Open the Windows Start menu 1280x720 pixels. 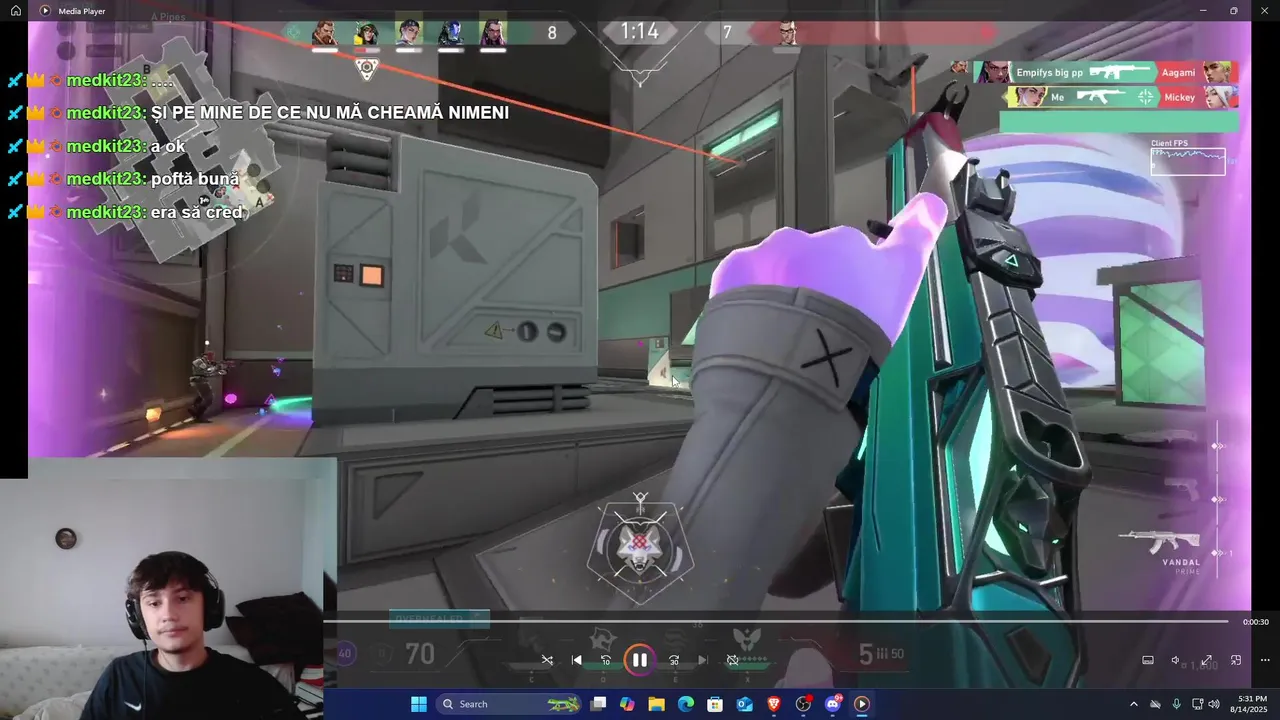click(x=419, y=704)
